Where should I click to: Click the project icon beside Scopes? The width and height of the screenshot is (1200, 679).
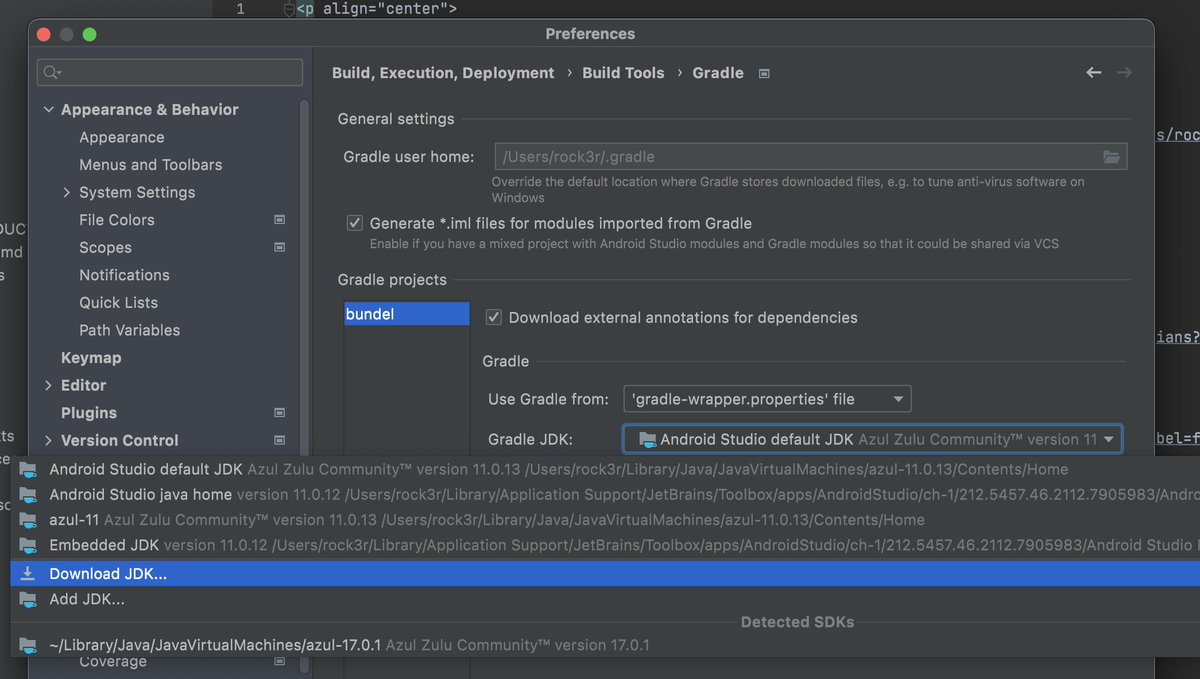click(x=280, y=247)
